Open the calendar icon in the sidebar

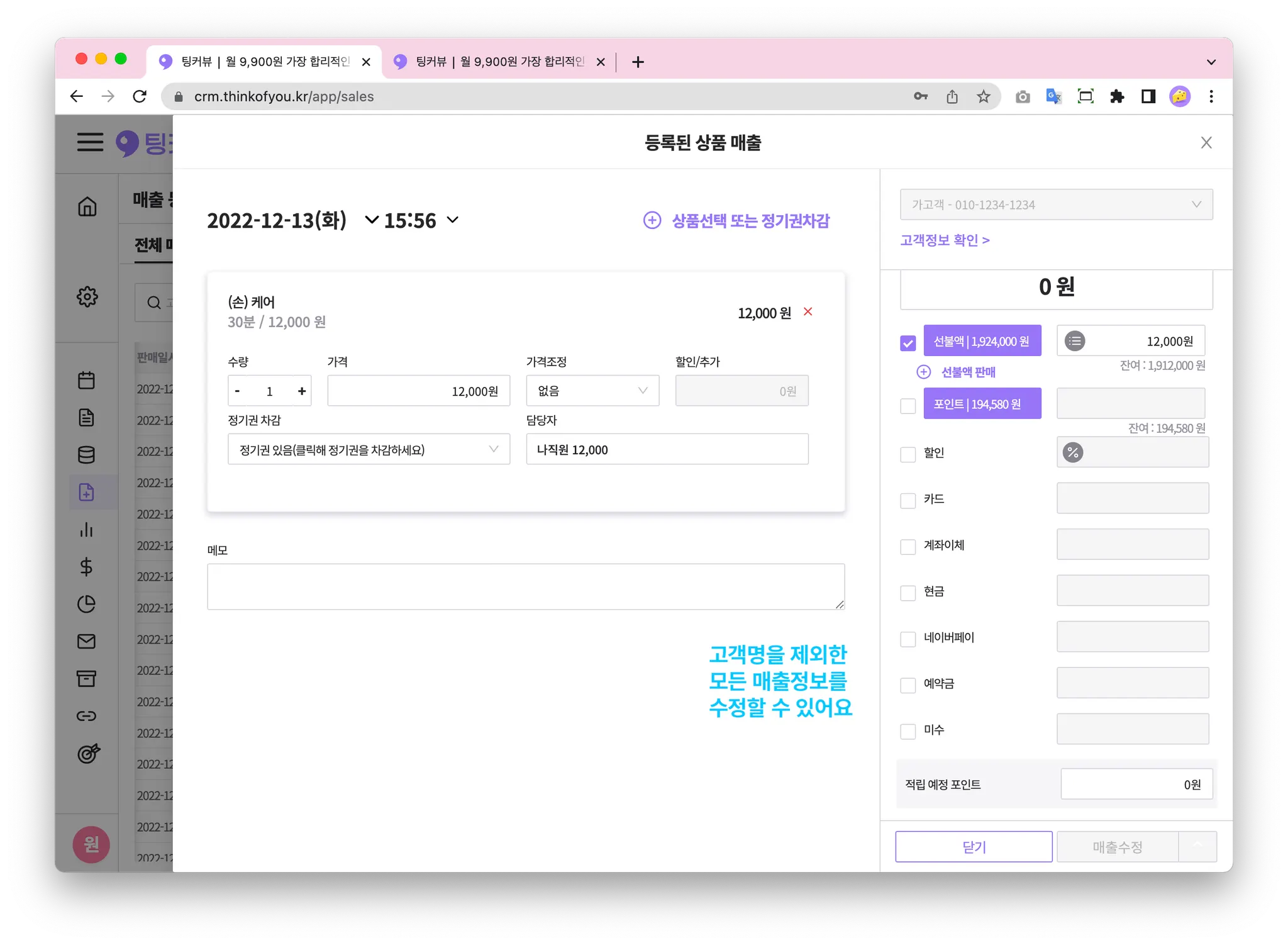(x=86, y=380)
